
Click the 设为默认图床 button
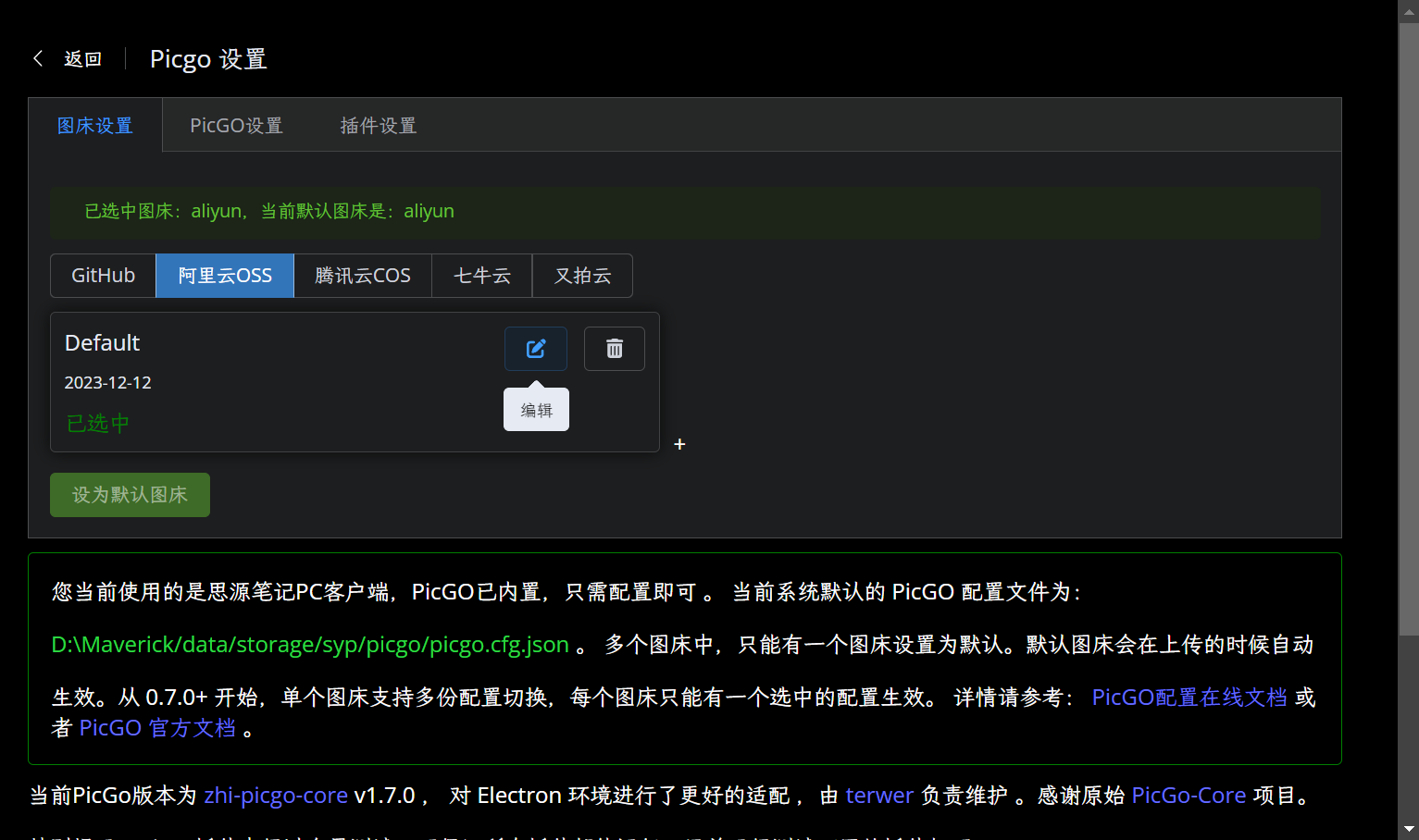click(x=130, y=495)
